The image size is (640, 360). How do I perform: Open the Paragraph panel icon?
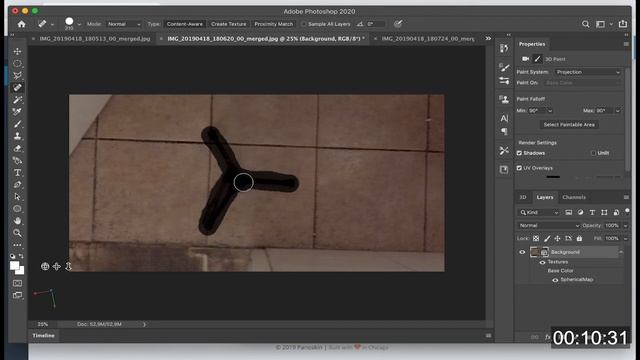pyautogui.click(x=504, y=131)
